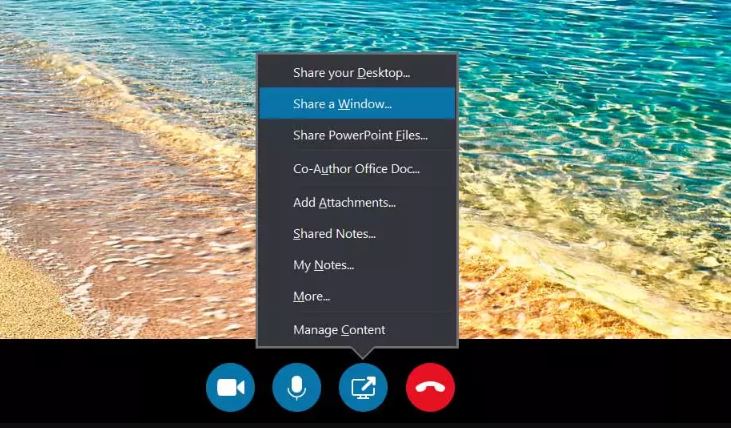Open Manage Content
The width and height of the screenshot is (731, 428).
[x=357, y=330]
